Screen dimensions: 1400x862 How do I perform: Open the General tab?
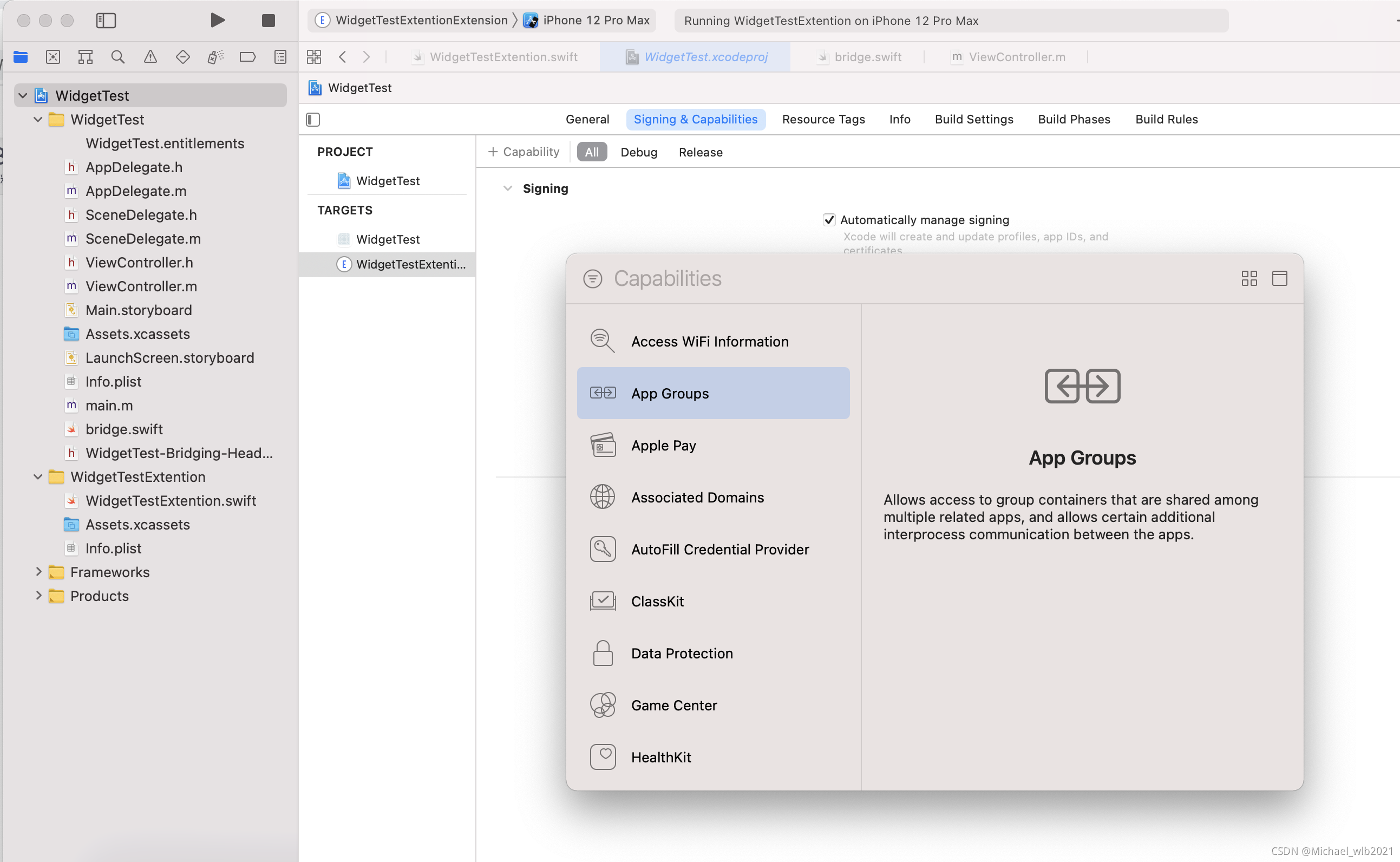587,119
